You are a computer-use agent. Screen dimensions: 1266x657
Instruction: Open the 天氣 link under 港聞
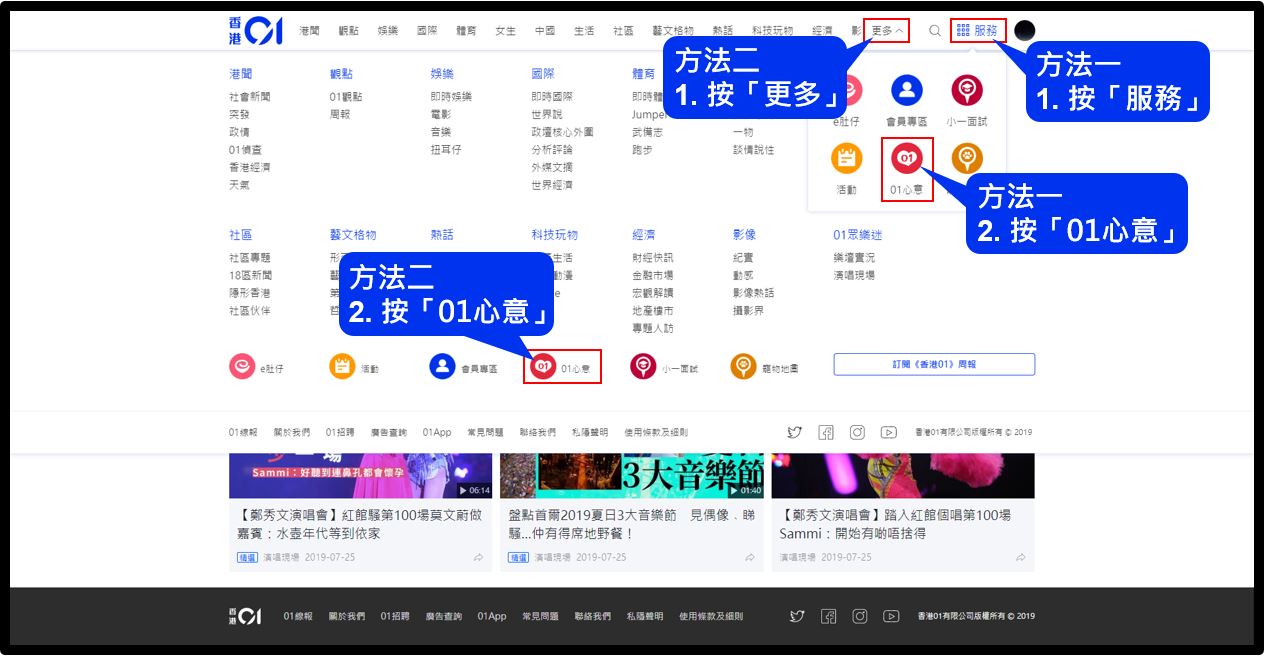pos(239,185)
